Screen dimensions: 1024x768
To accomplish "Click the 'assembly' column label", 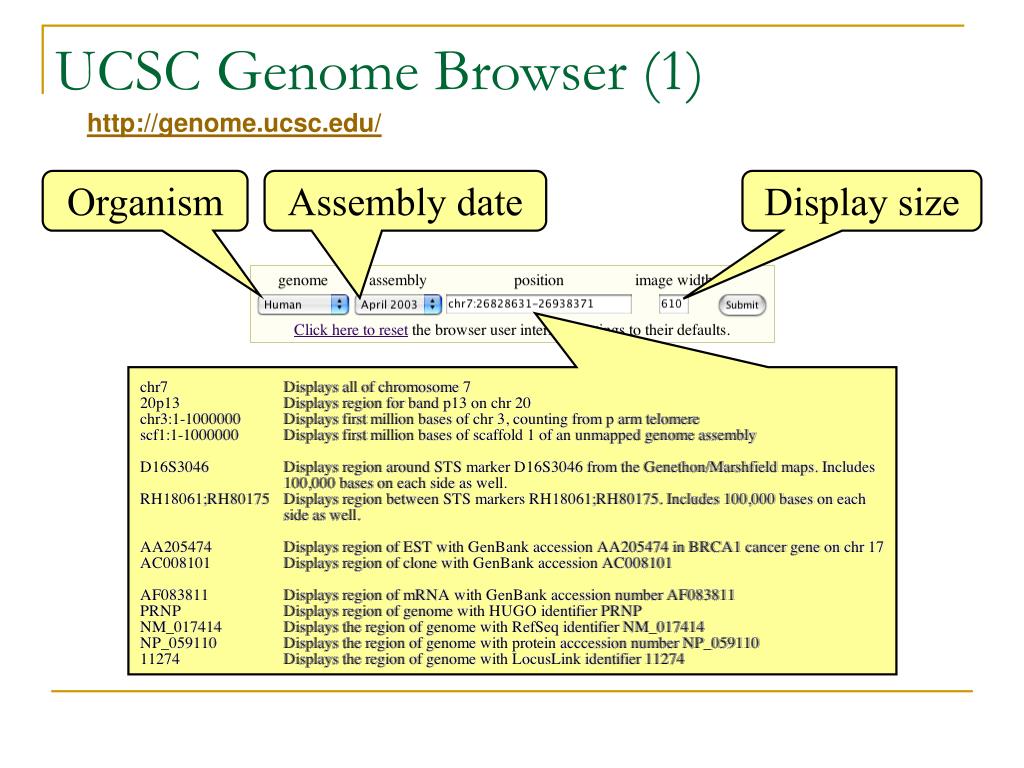I will tap(398, 280).
